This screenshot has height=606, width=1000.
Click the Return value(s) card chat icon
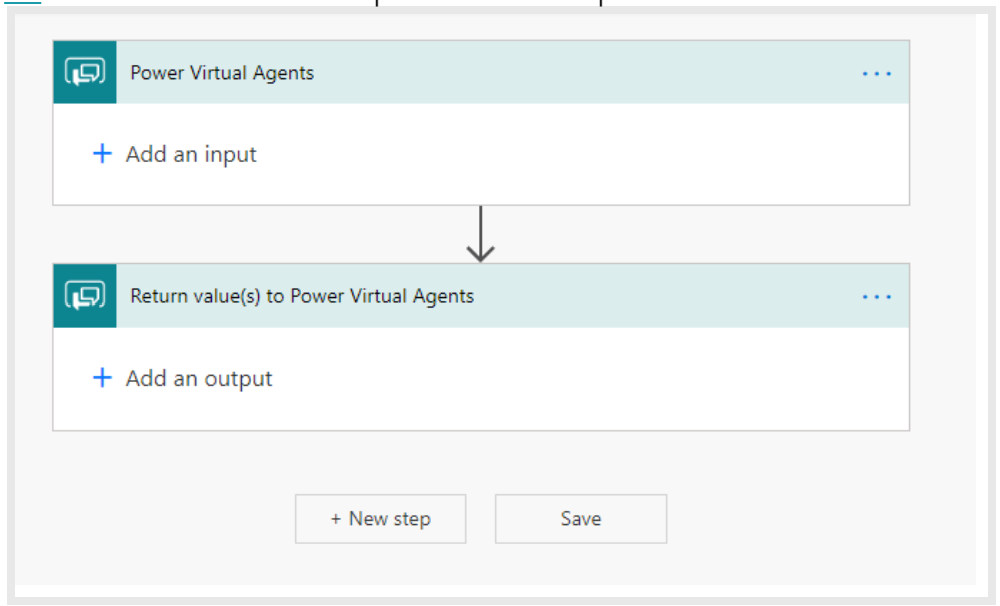[x=85, y=296]
